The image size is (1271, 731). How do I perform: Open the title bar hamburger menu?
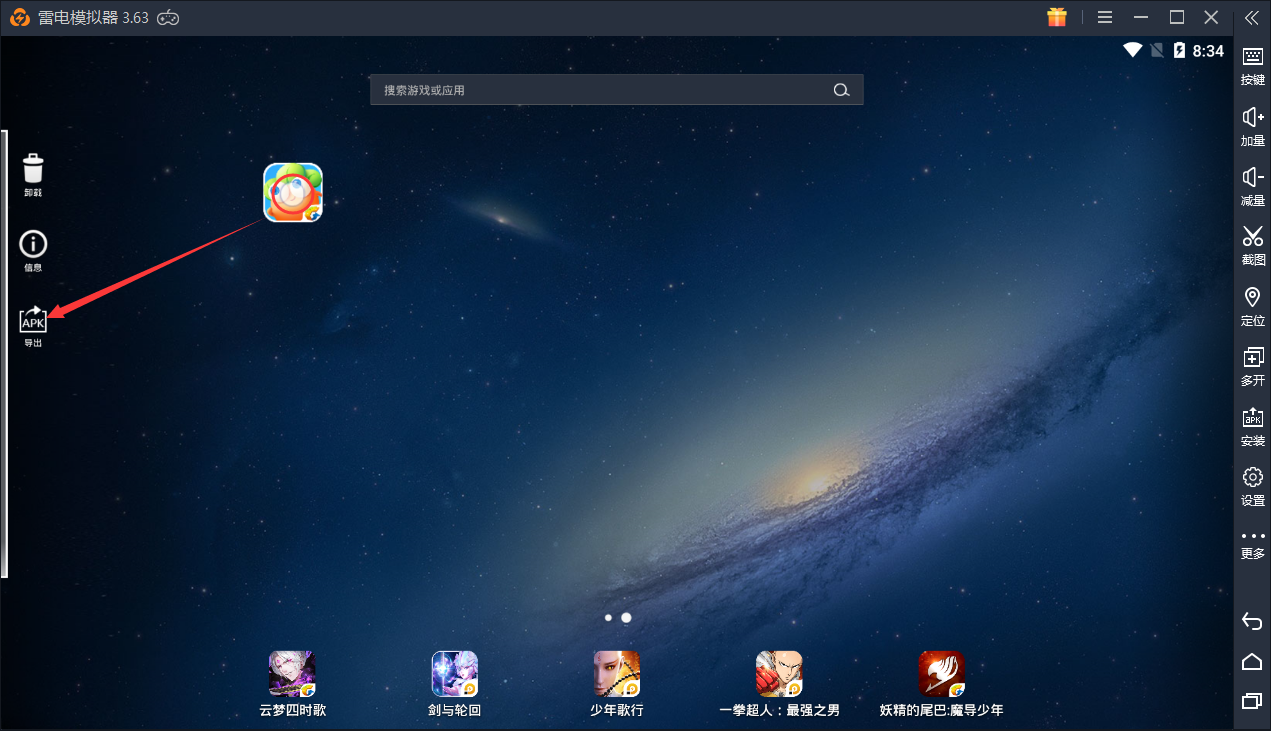1105,18
